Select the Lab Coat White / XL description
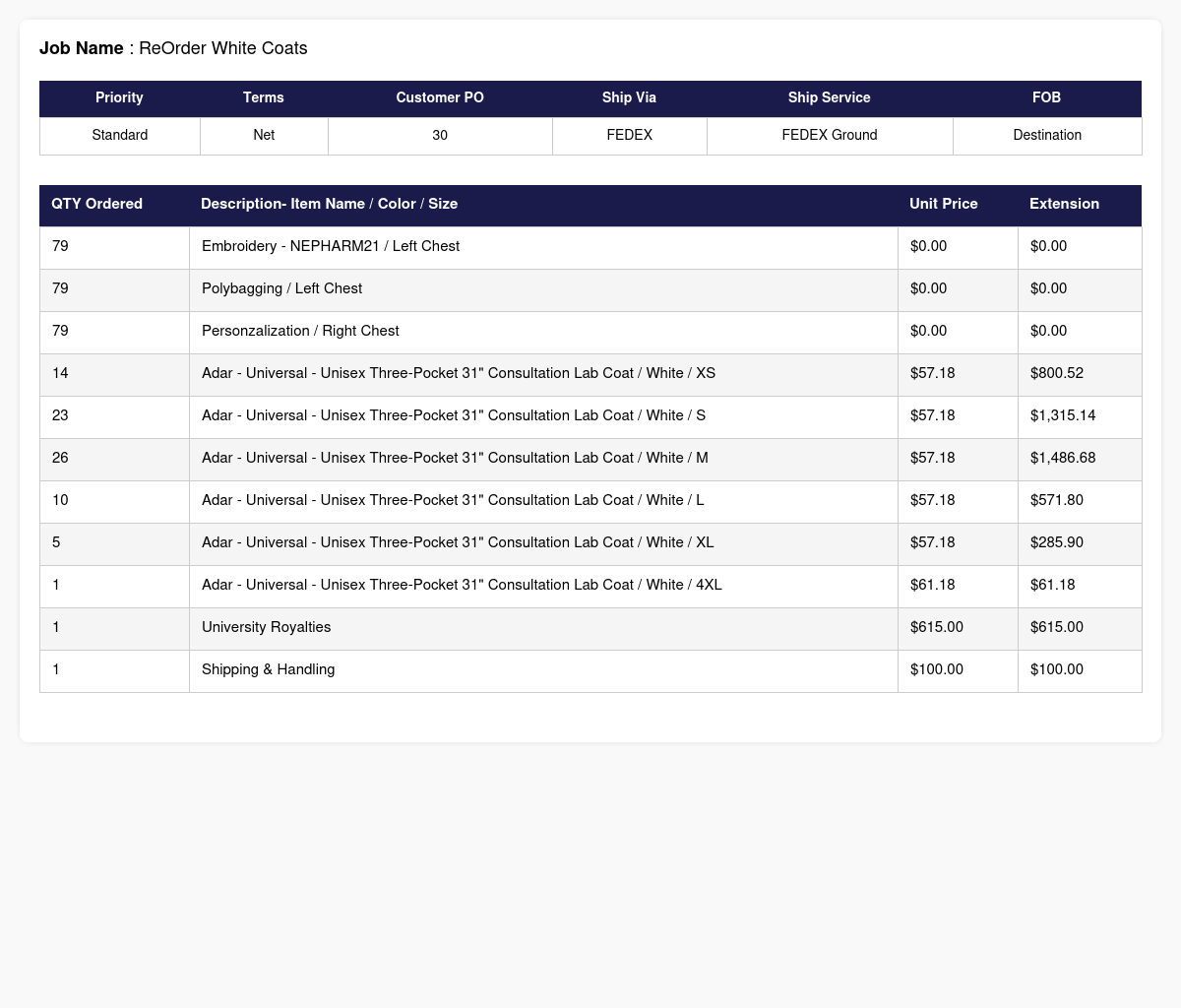 (x=458, y=542)
